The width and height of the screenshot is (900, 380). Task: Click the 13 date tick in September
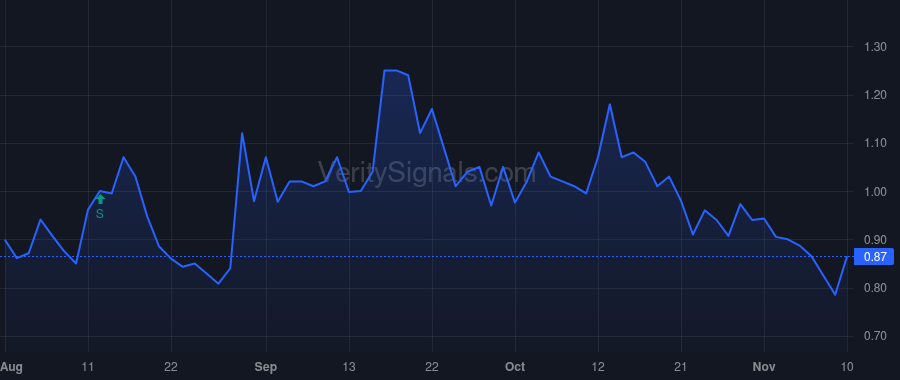[x=349, y=367]
